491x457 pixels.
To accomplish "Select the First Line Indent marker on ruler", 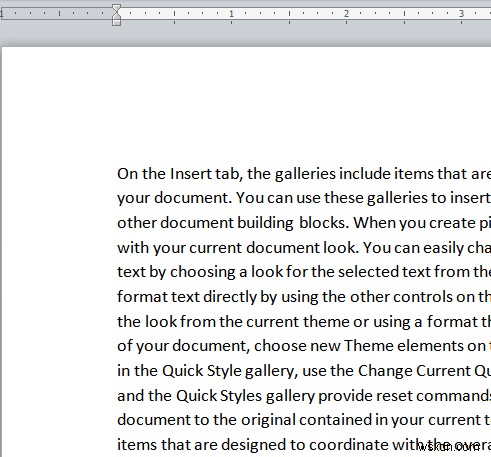I will coord(116,8).
